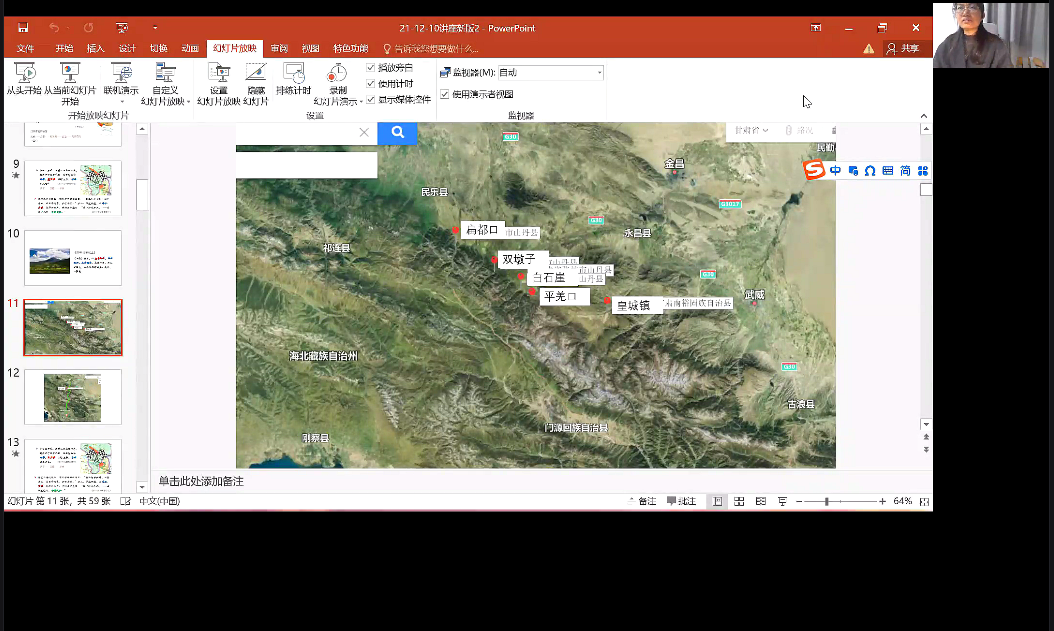
Task: Click the Share (共享) button
Action: point(903,48)
